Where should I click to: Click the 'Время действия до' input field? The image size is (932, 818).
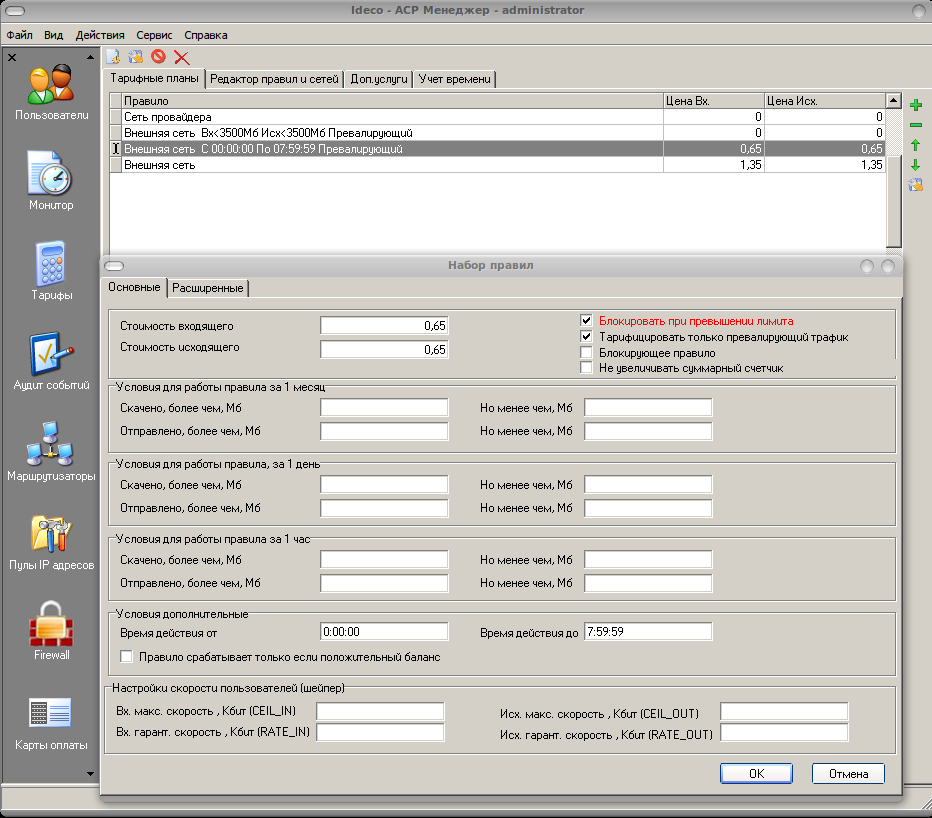(647, 632)
